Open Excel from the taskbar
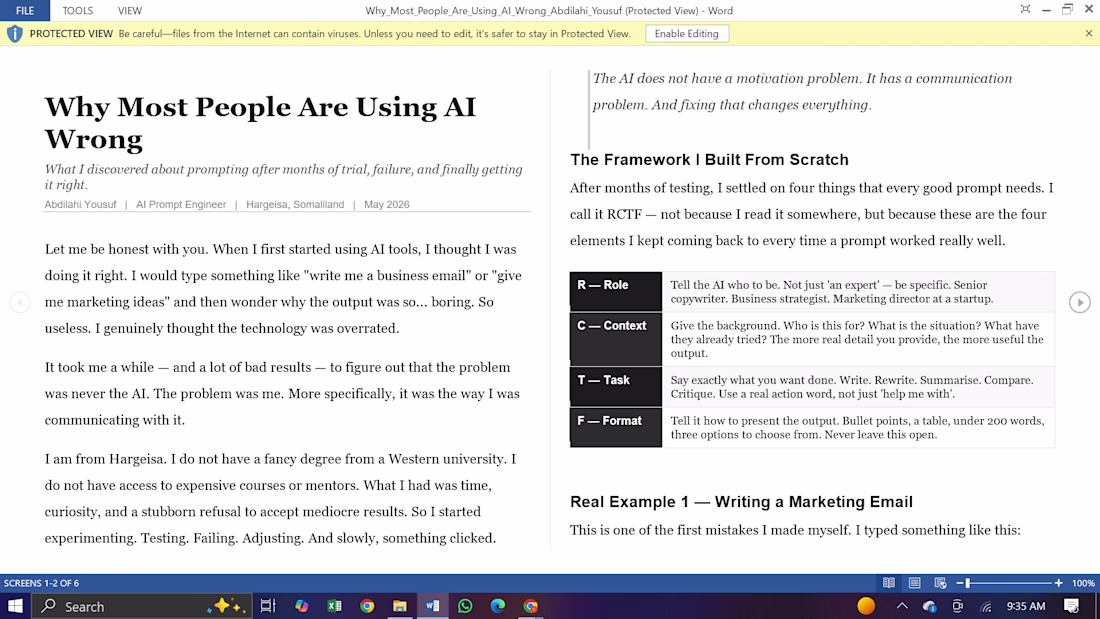The image size is (1100, 619). [335, 606]
